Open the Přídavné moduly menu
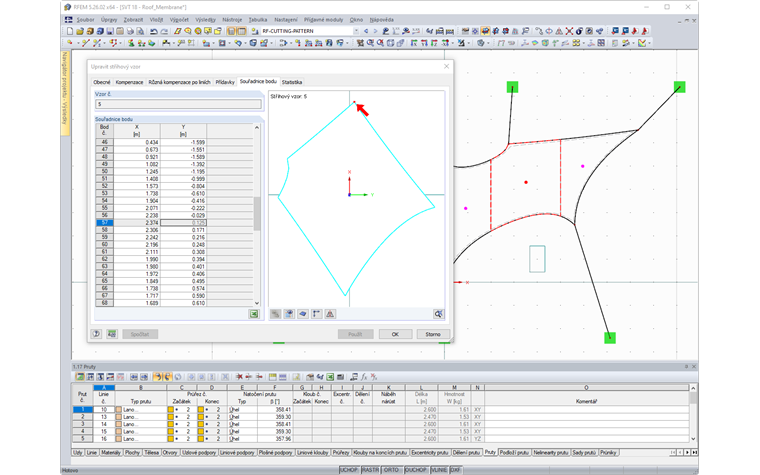760x475 pixels. click(x=323, y=20)
